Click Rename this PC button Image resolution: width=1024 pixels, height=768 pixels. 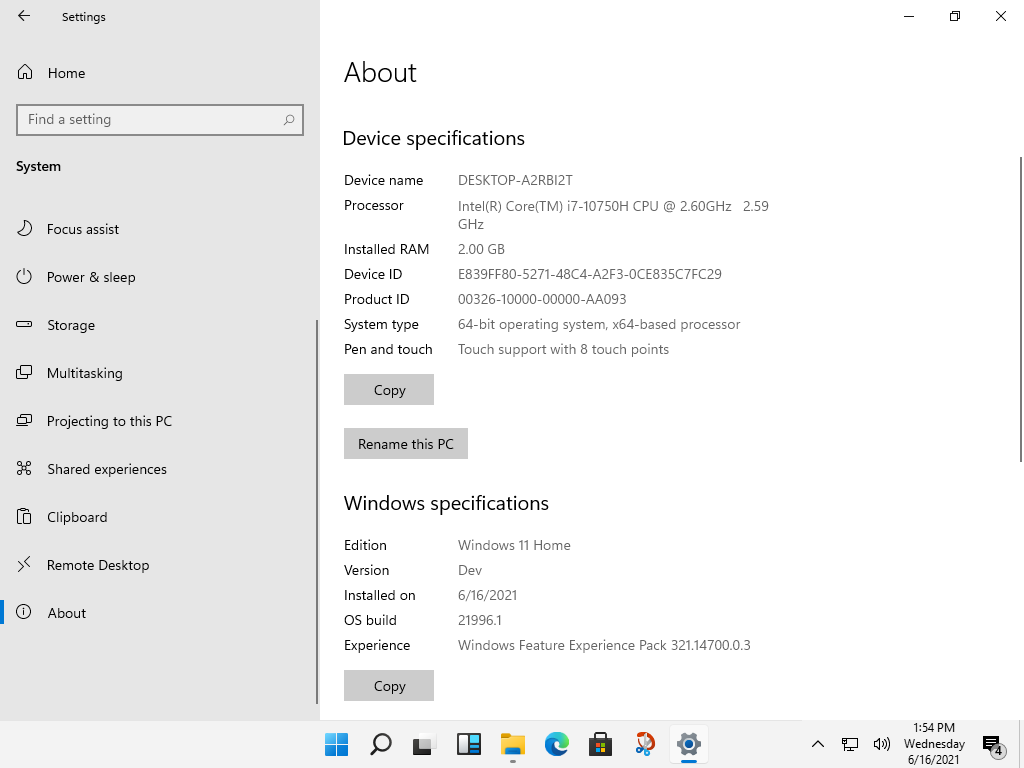406,444
